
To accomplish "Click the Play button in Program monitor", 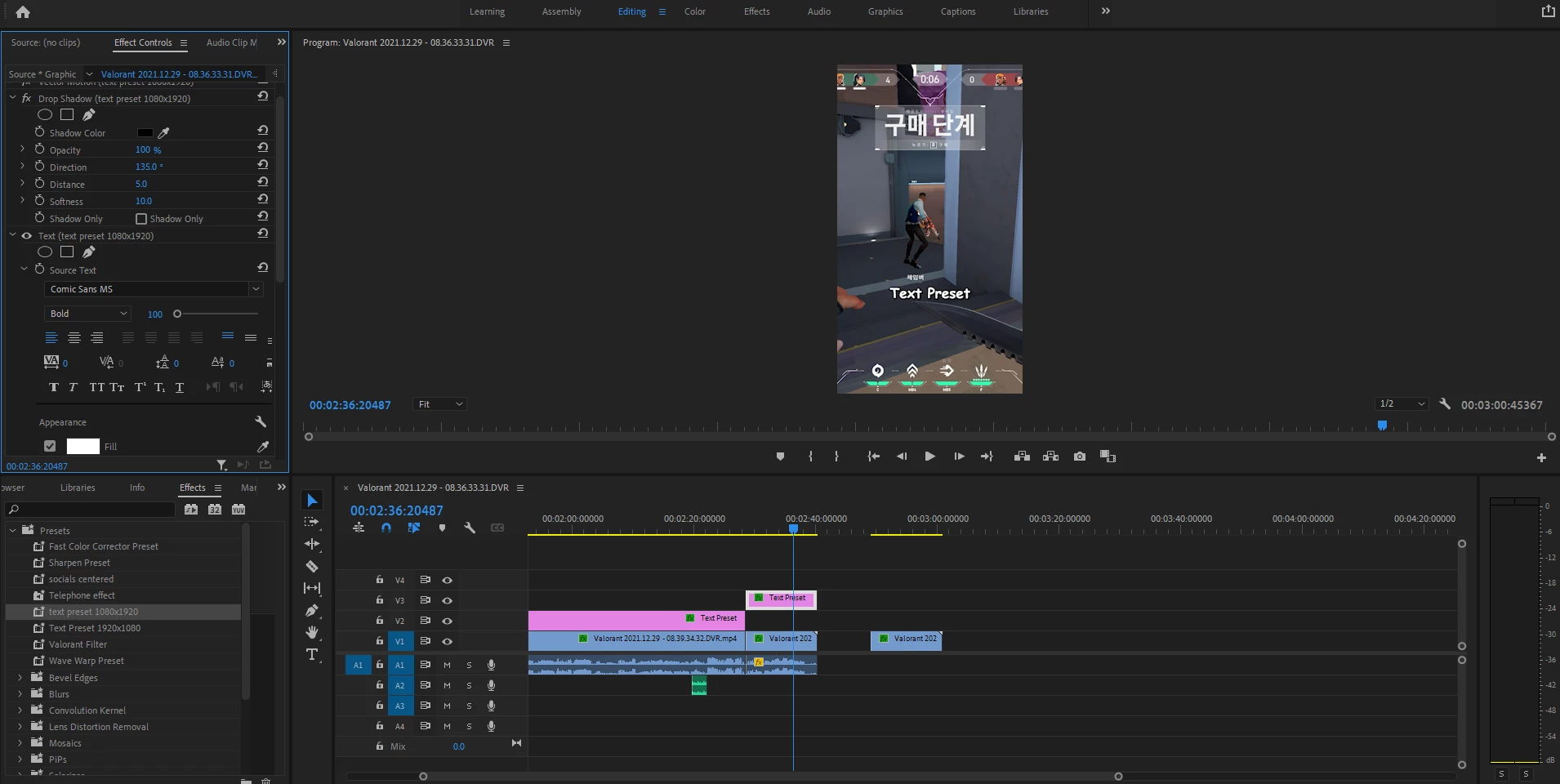I will (x=929, y=457).
